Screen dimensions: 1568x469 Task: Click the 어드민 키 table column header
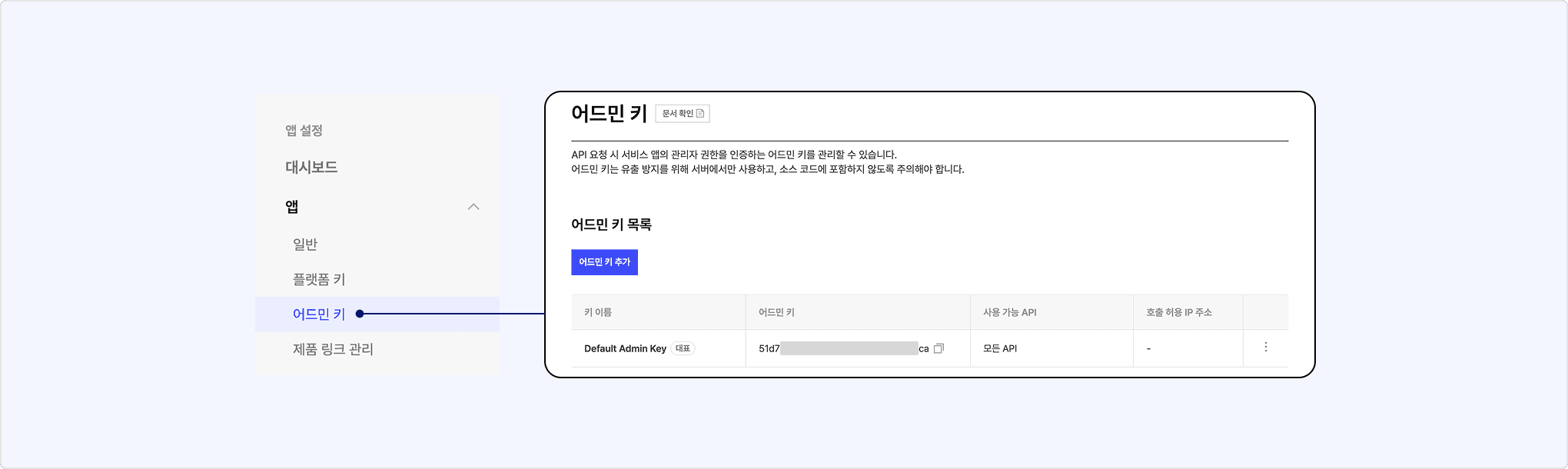click(776, 312)
